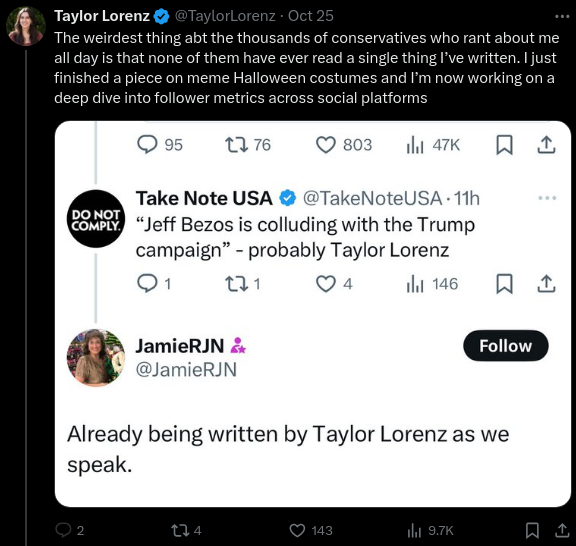Open the Oct 25 timestamp link
This screenshot has width=576, height=546.
click(x=311, y=16)
